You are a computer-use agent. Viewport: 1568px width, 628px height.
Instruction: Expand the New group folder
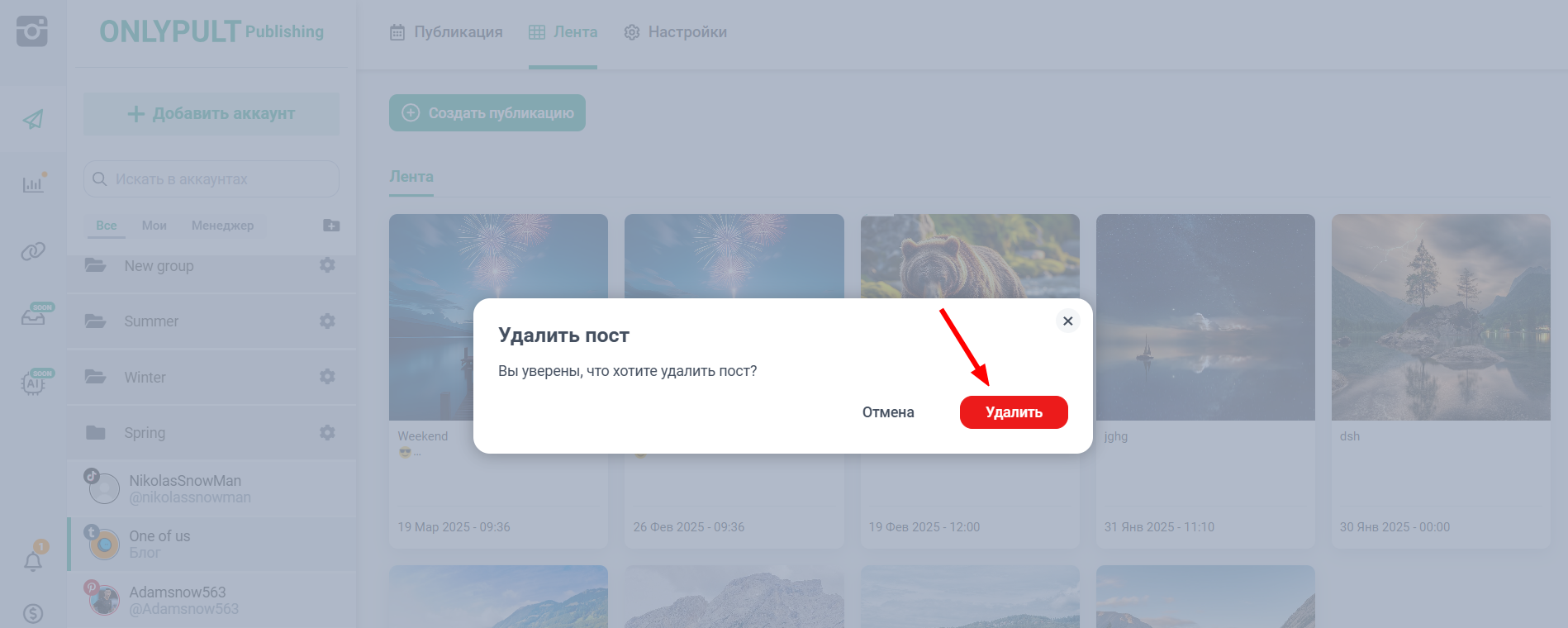coord(159,266)
